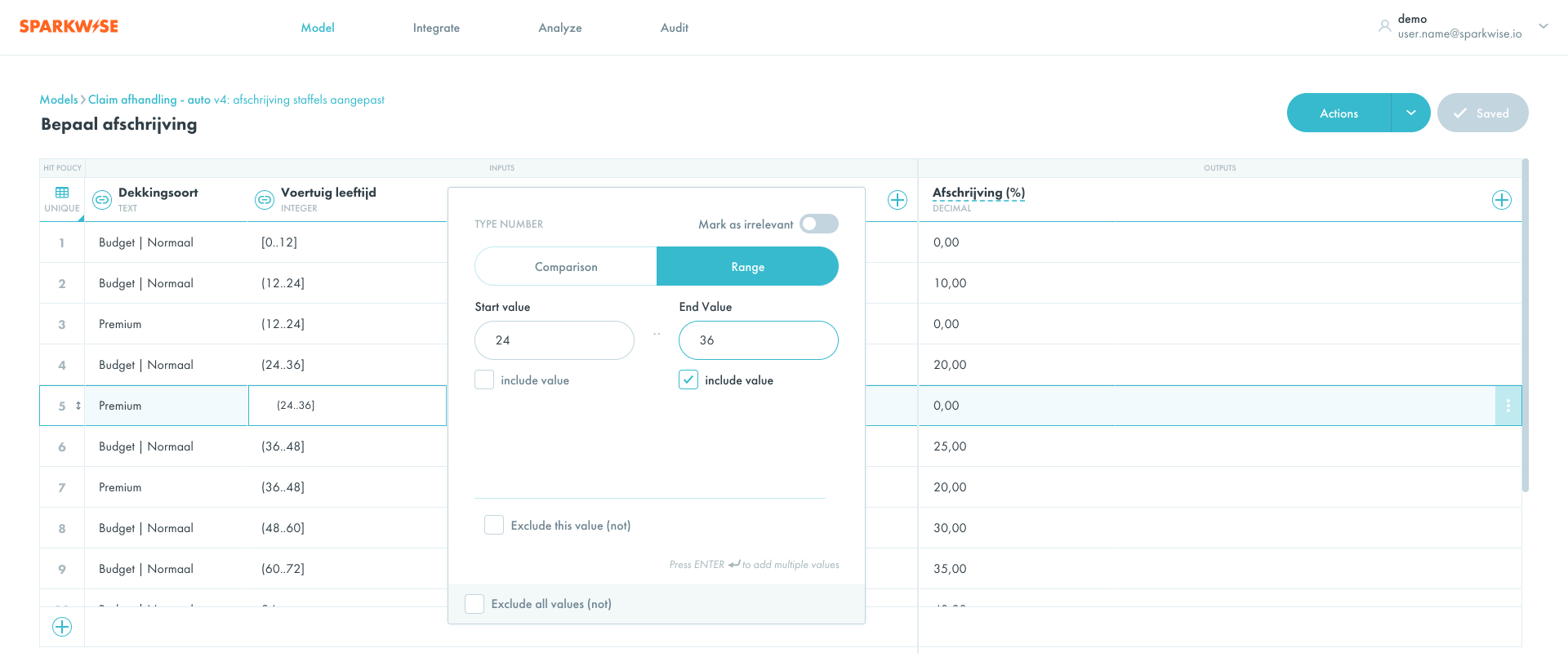This screenshot has width=1568, height=657.
Task: Toggle Mark as irrelevant switch
Action: [819, 224]
